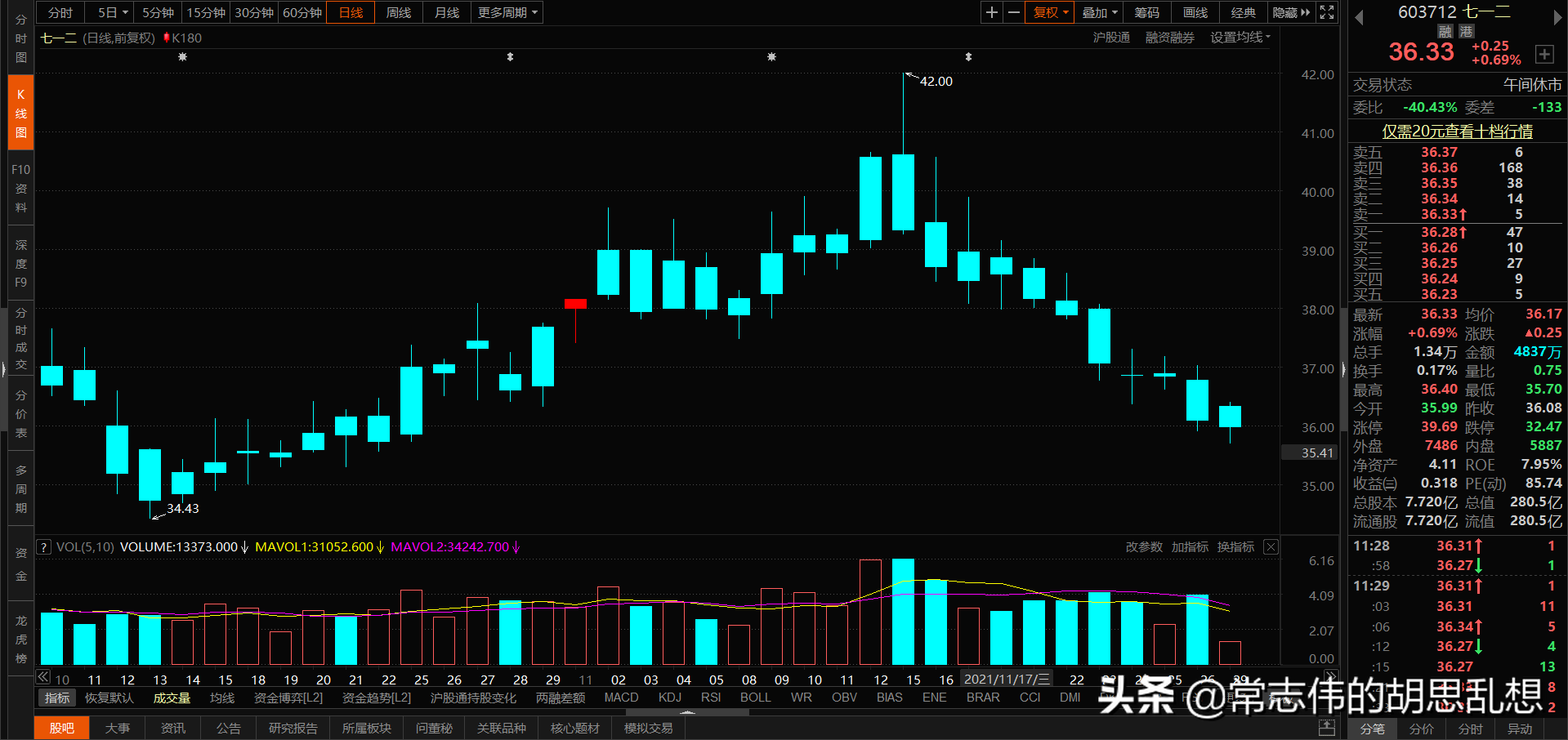This screenshot has height=740, width=1568.
Task: Close the VOL indicator panel with X
Action: pyautogui.click(x=1271, y=546)
